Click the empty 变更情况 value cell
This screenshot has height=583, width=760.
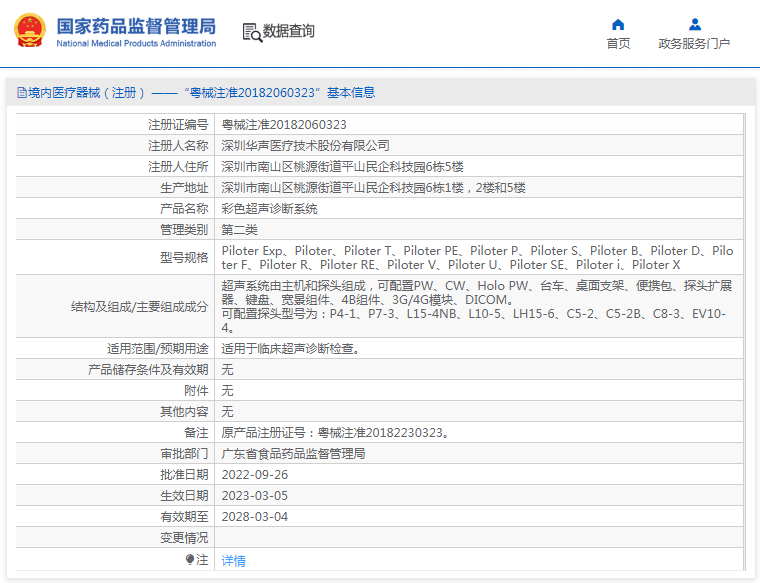click(479, 538)
